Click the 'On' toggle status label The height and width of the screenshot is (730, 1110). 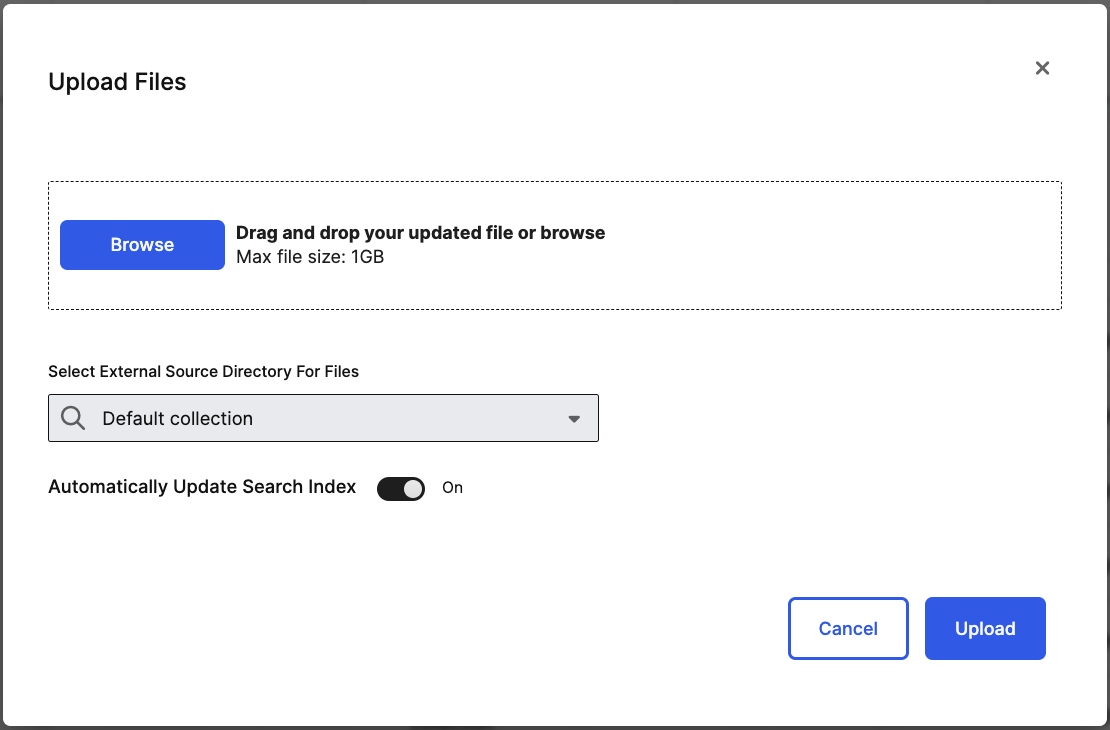point(453,488)
